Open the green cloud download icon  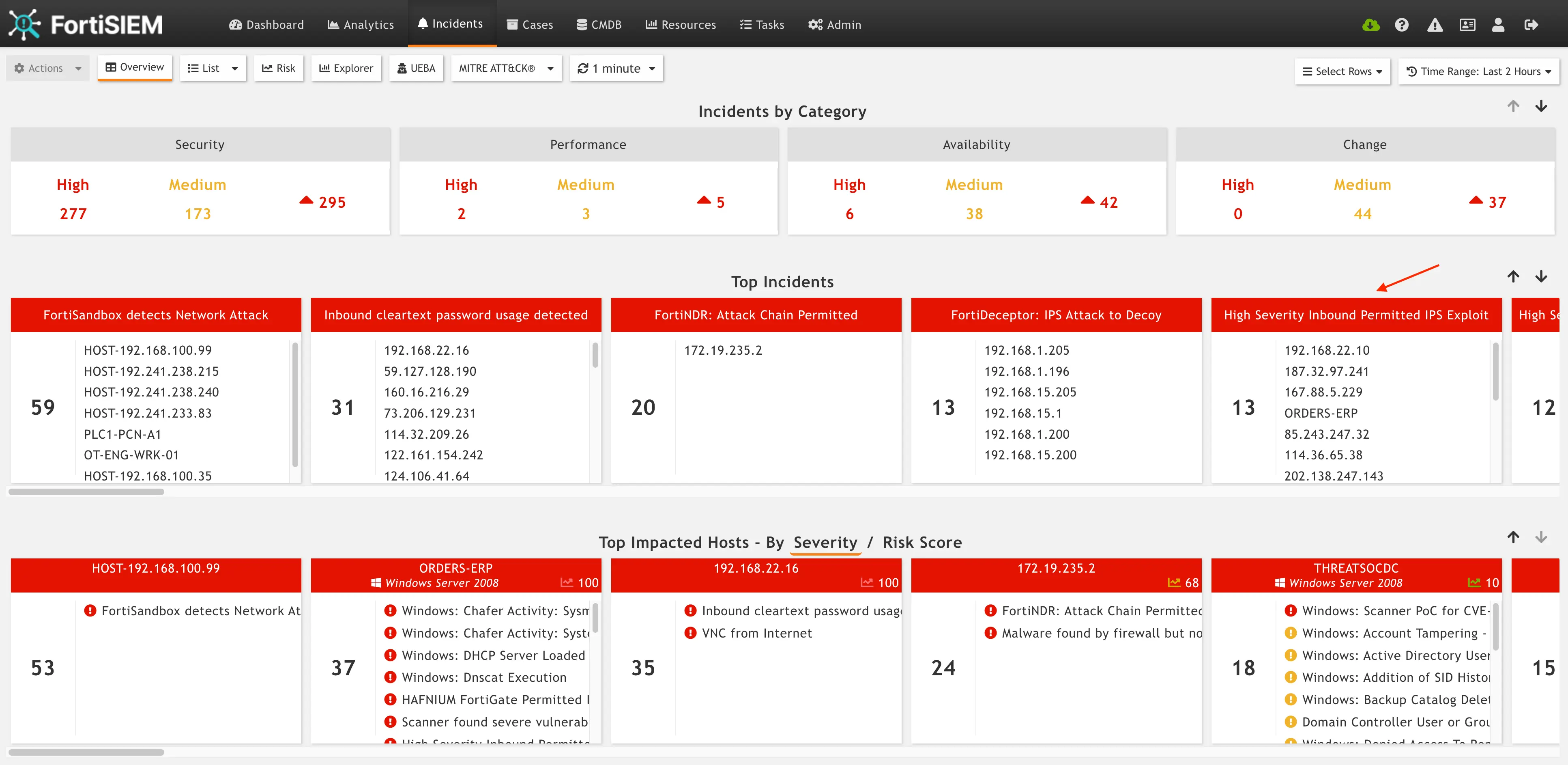pos(1371,25)
